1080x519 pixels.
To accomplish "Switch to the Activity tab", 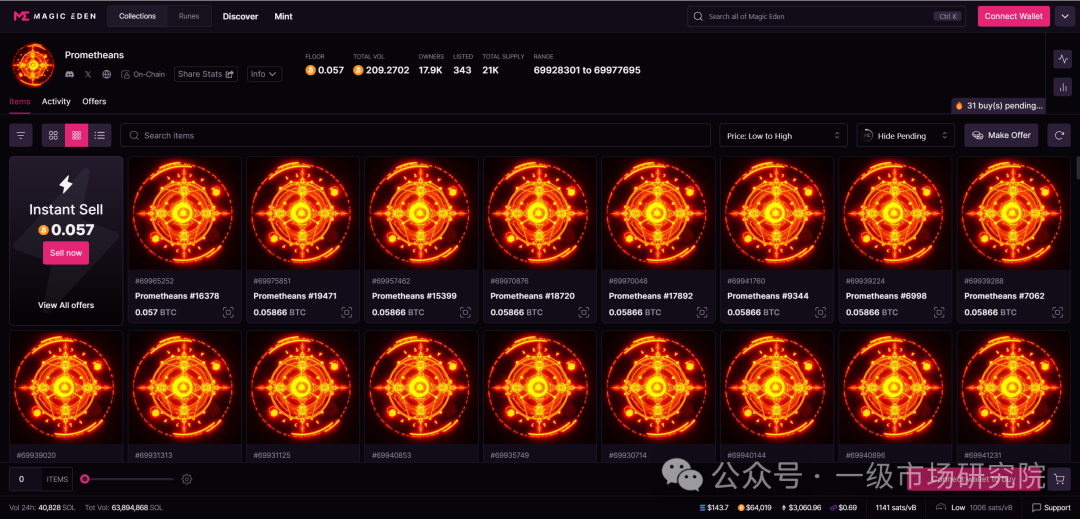I will tap(56, 101).
